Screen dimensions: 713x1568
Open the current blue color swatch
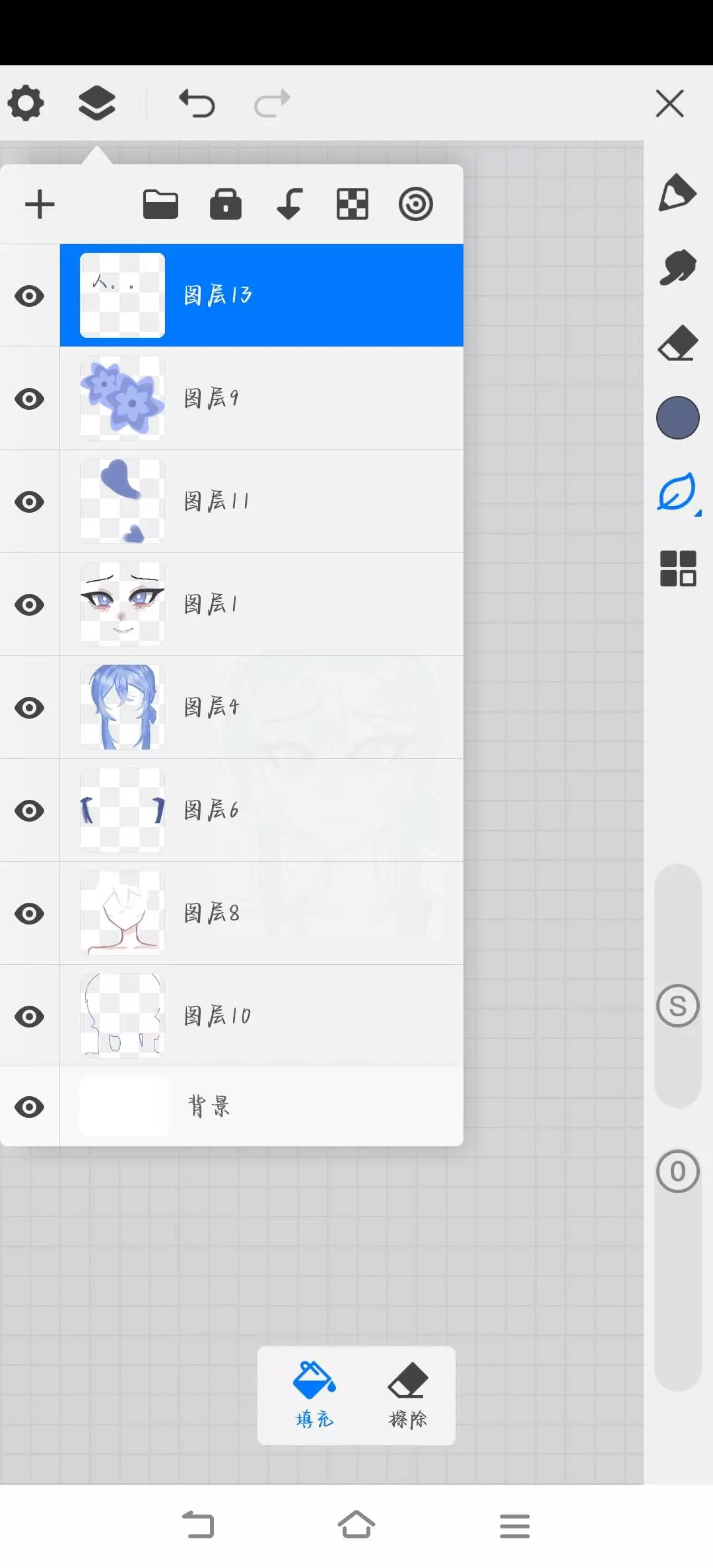pyautogui.click(x=678, y=418)
